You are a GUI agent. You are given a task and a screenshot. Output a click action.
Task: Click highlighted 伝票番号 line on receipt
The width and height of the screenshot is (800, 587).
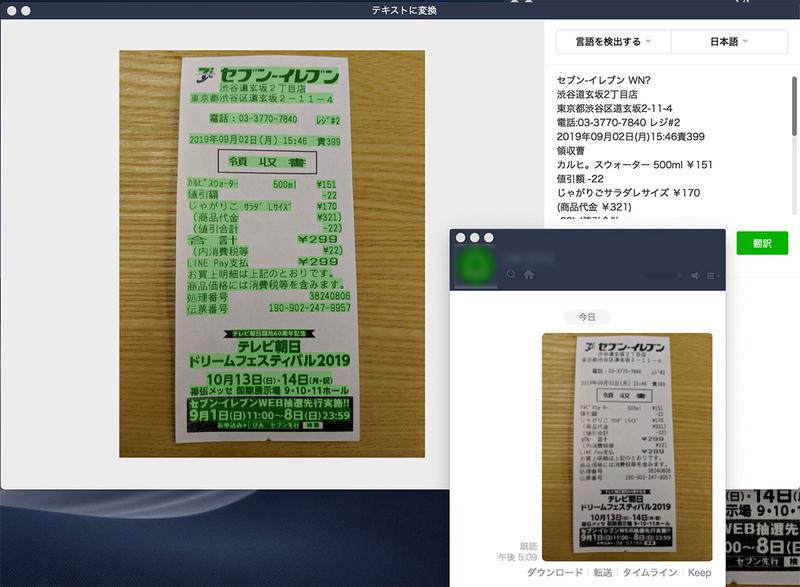269,308
